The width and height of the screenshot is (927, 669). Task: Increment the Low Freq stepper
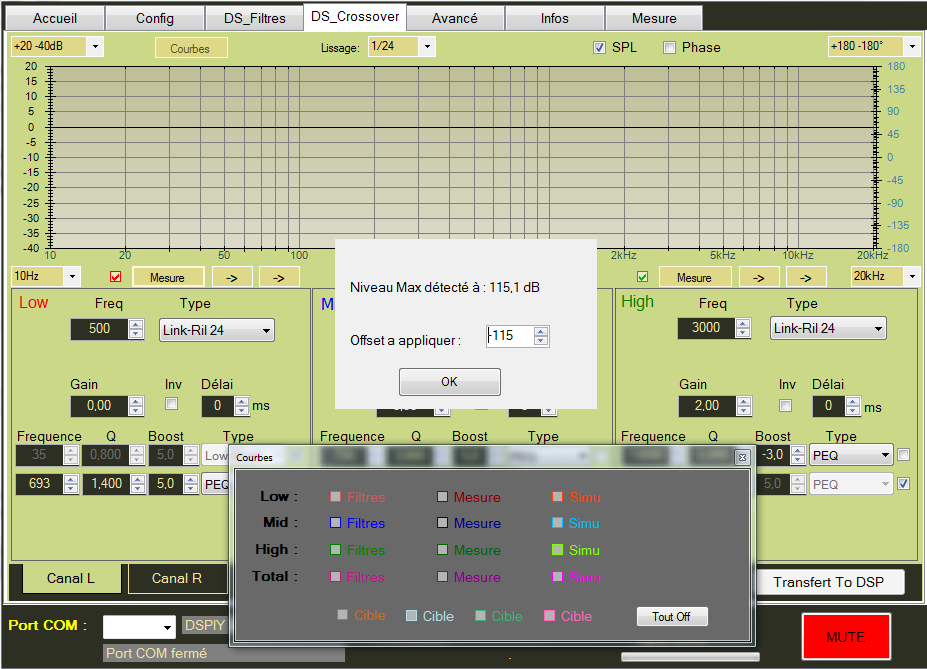pos(136,324)
